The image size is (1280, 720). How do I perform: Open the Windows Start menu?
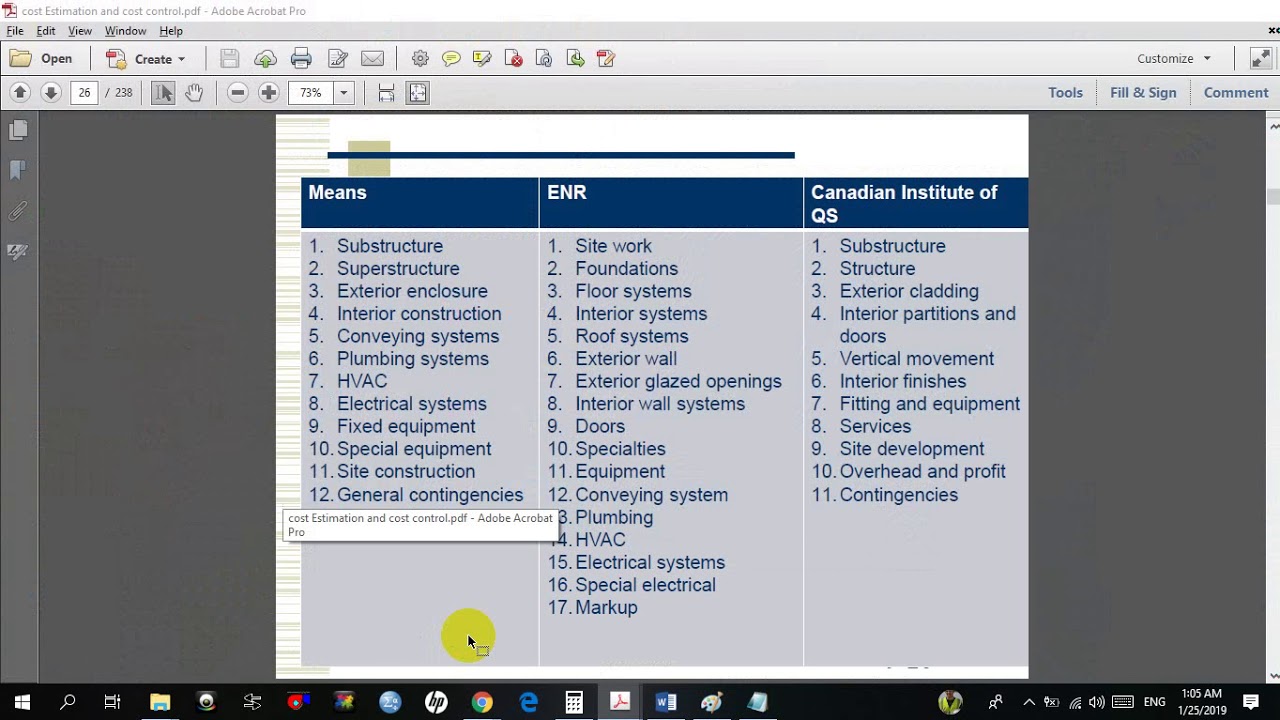22,703
